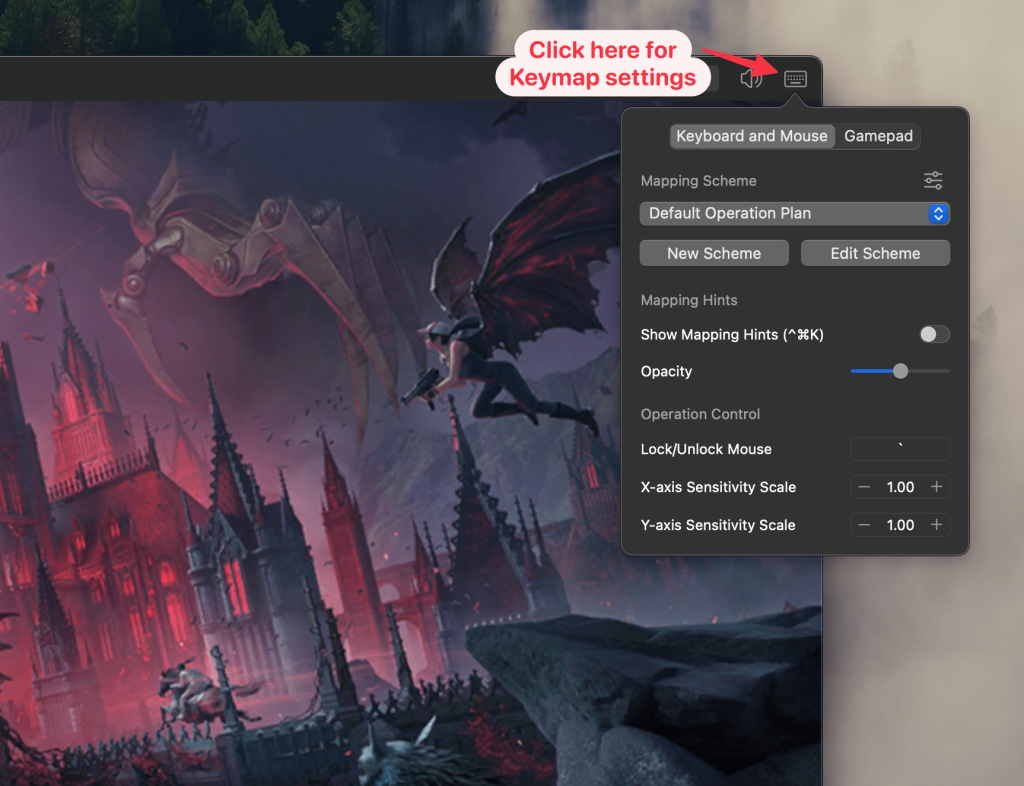
Task: Click the far right end of Opacity track
Action: pyautogui.click(x=947, y=371)
